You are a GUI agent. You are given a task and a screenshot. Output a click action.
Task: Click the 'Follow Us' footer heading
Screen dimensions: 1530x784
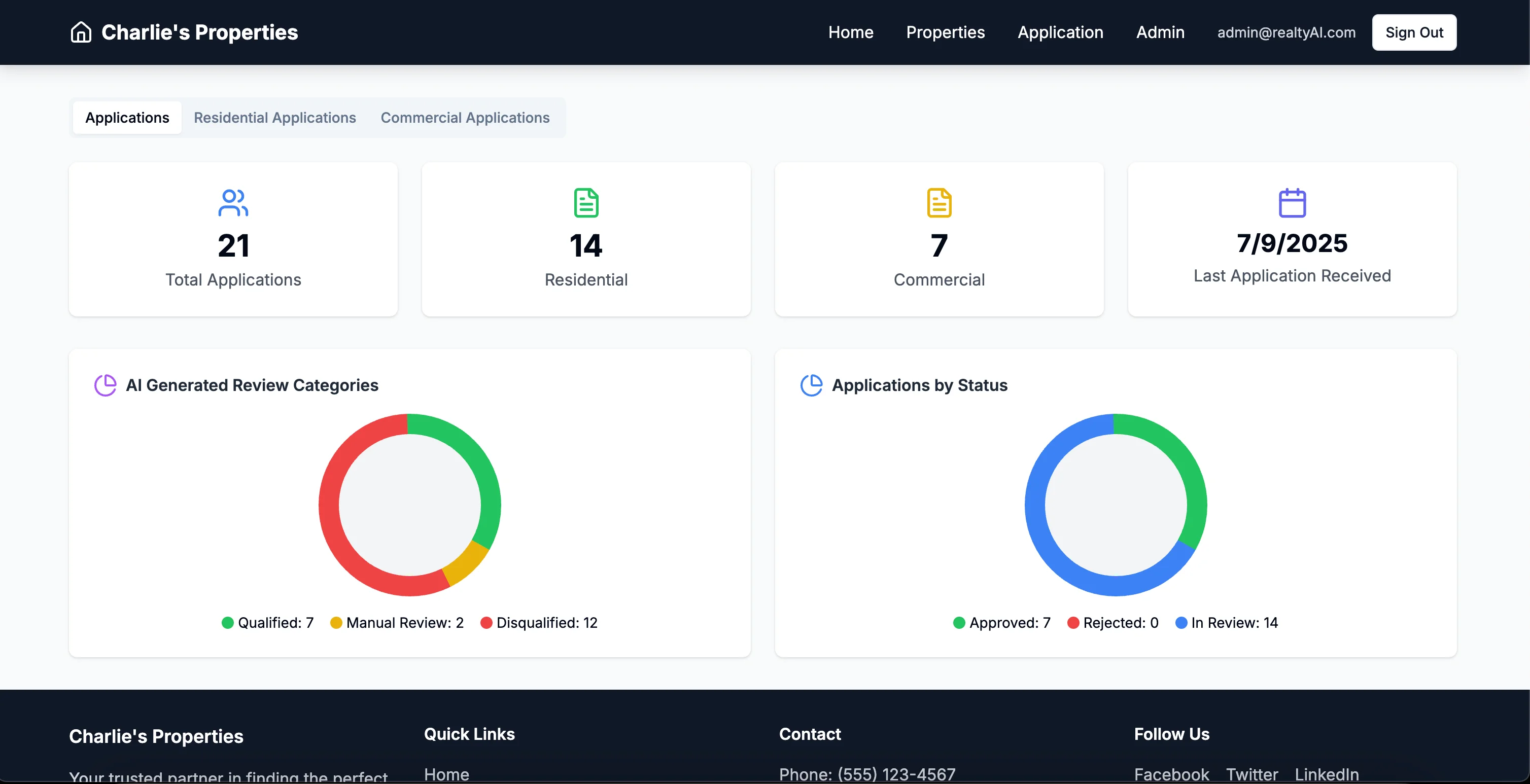tap(1171, 734)
